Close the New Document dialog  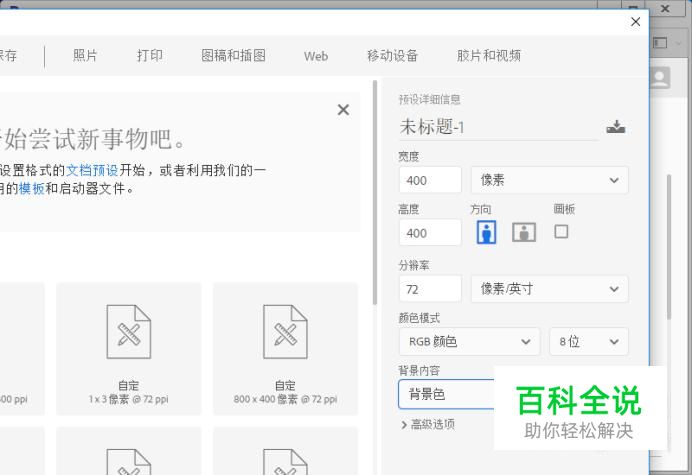(636, 22)
